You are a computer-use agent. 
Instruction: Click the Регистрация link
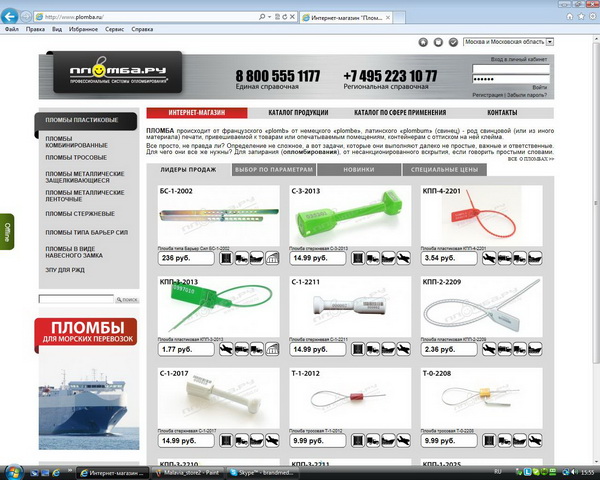pyautogui.click(x=487, y=95)
